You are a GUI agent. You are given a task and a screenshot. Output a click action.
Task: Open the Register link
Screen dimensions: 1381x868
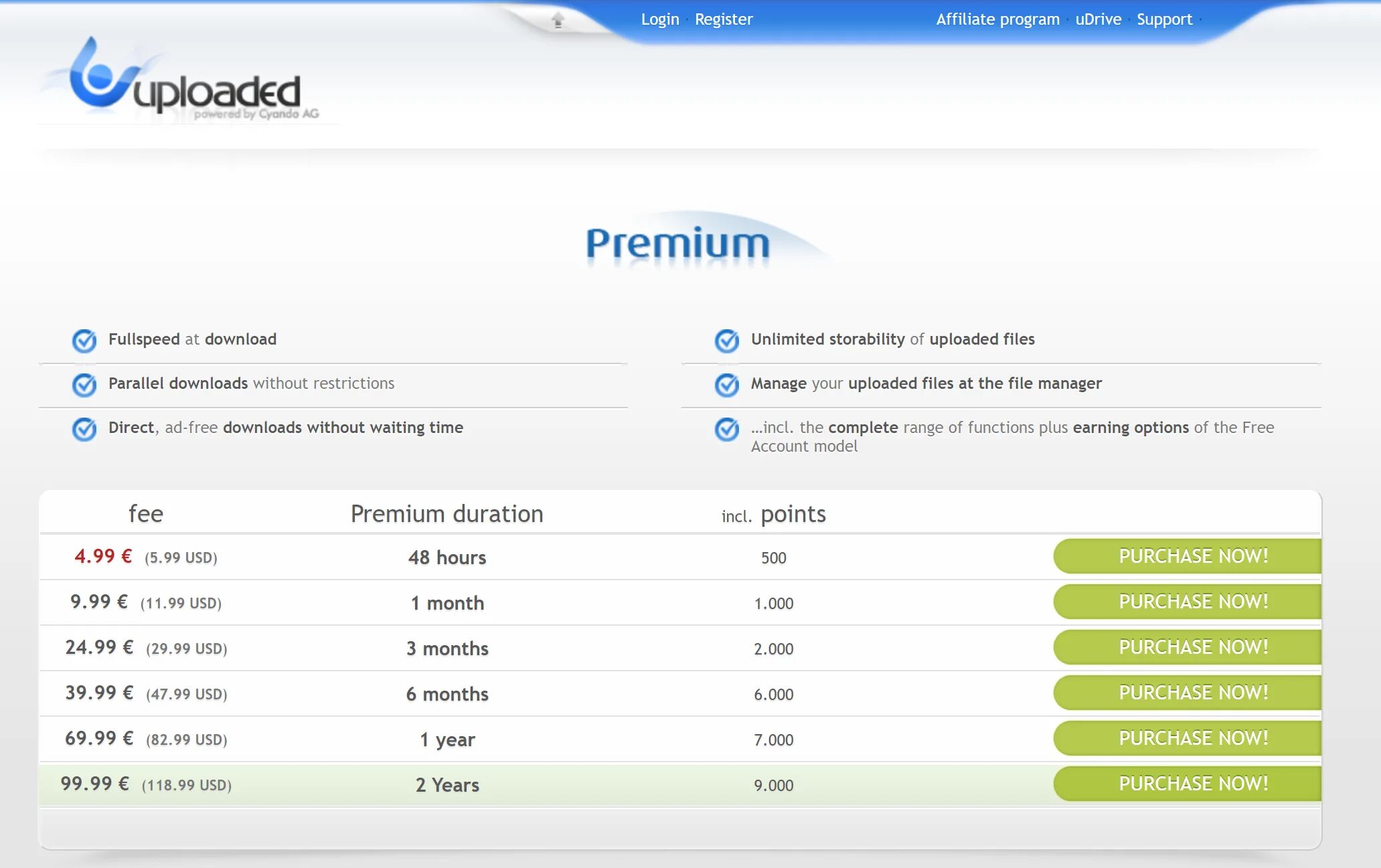pos(724,19)
